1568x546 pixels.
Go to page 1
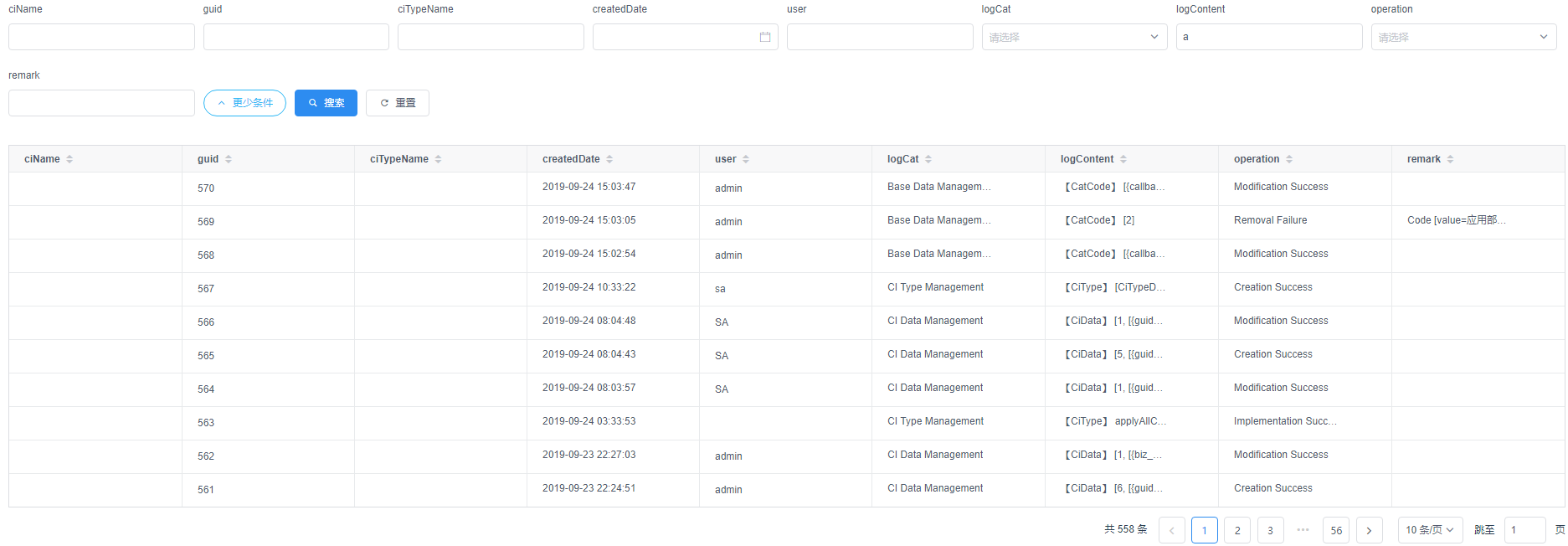point(1205,530)
